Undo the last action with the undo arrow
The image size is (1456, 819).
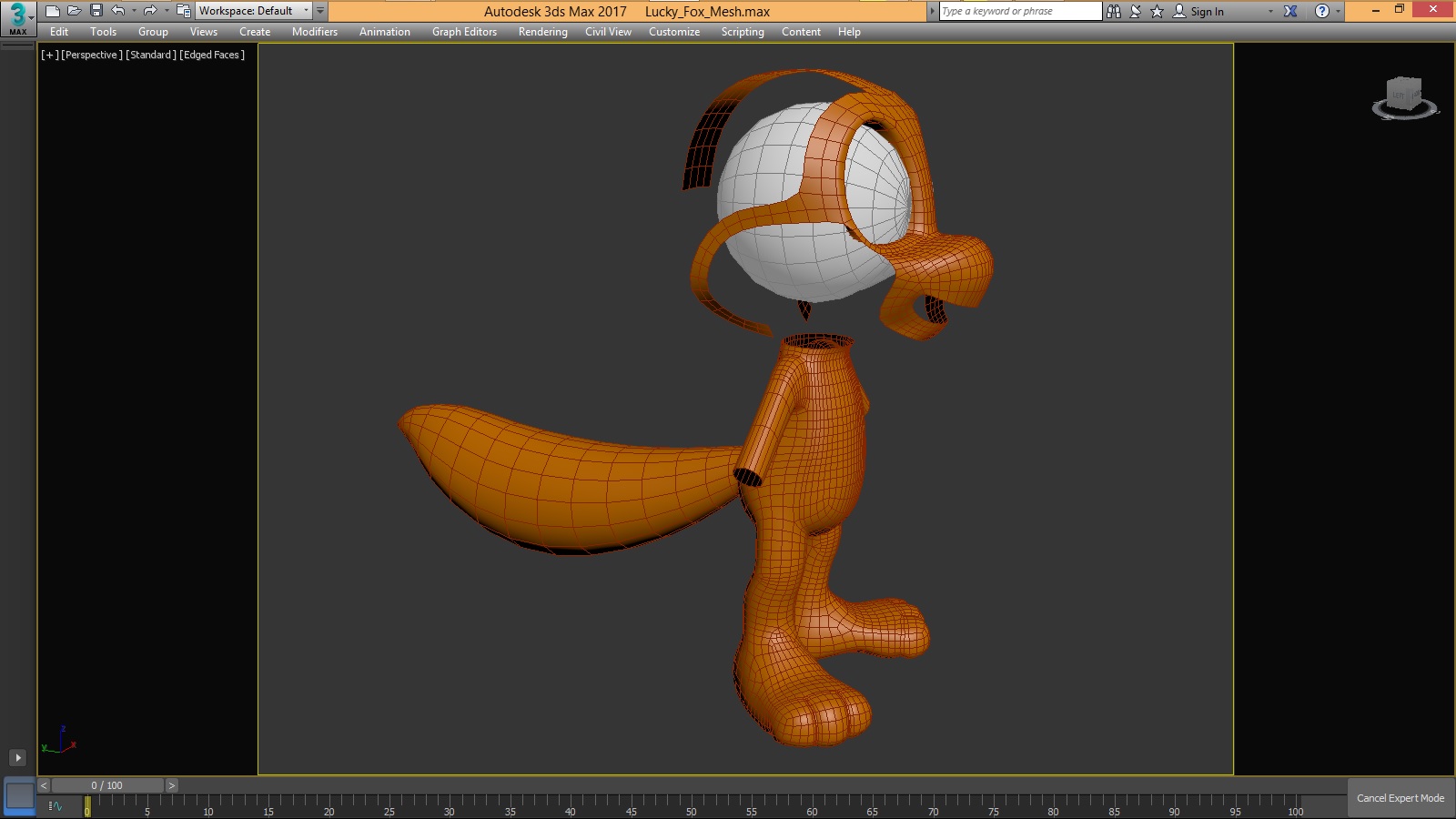point(118,11)
